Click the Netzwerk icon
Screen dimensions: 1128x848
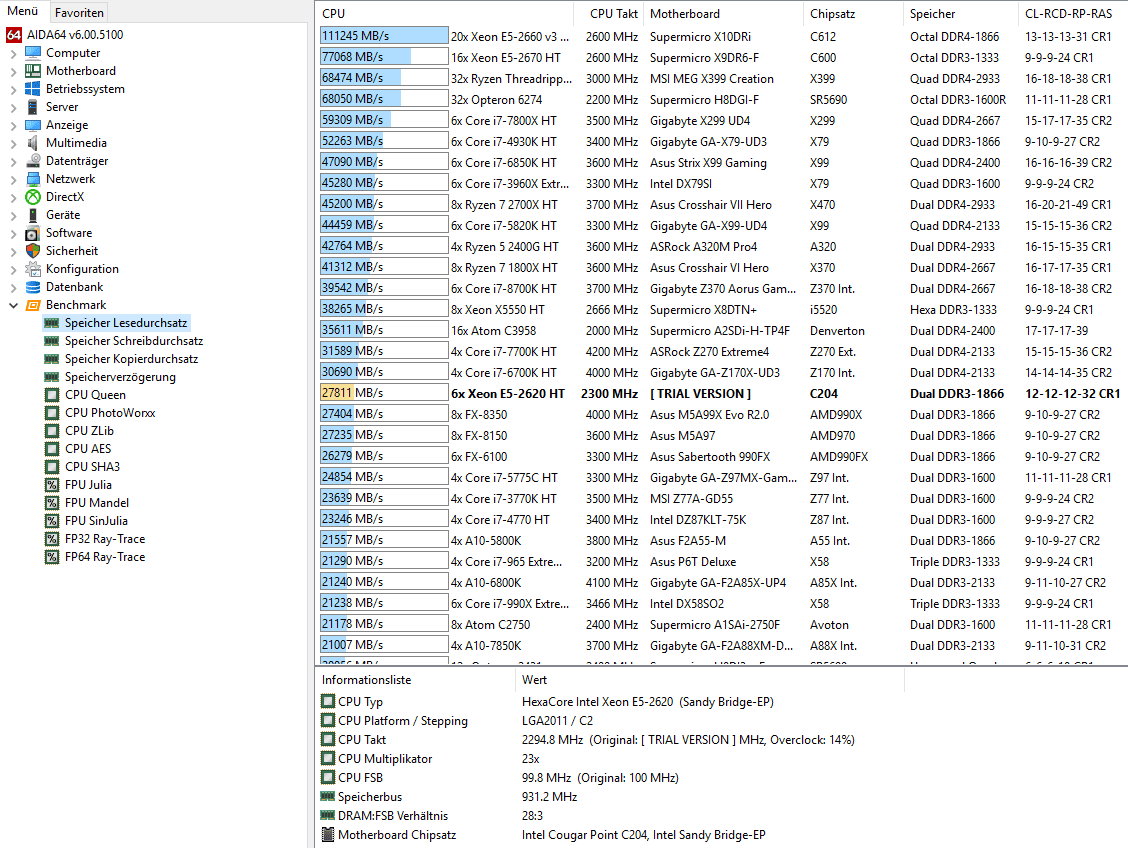pos(33,178)
